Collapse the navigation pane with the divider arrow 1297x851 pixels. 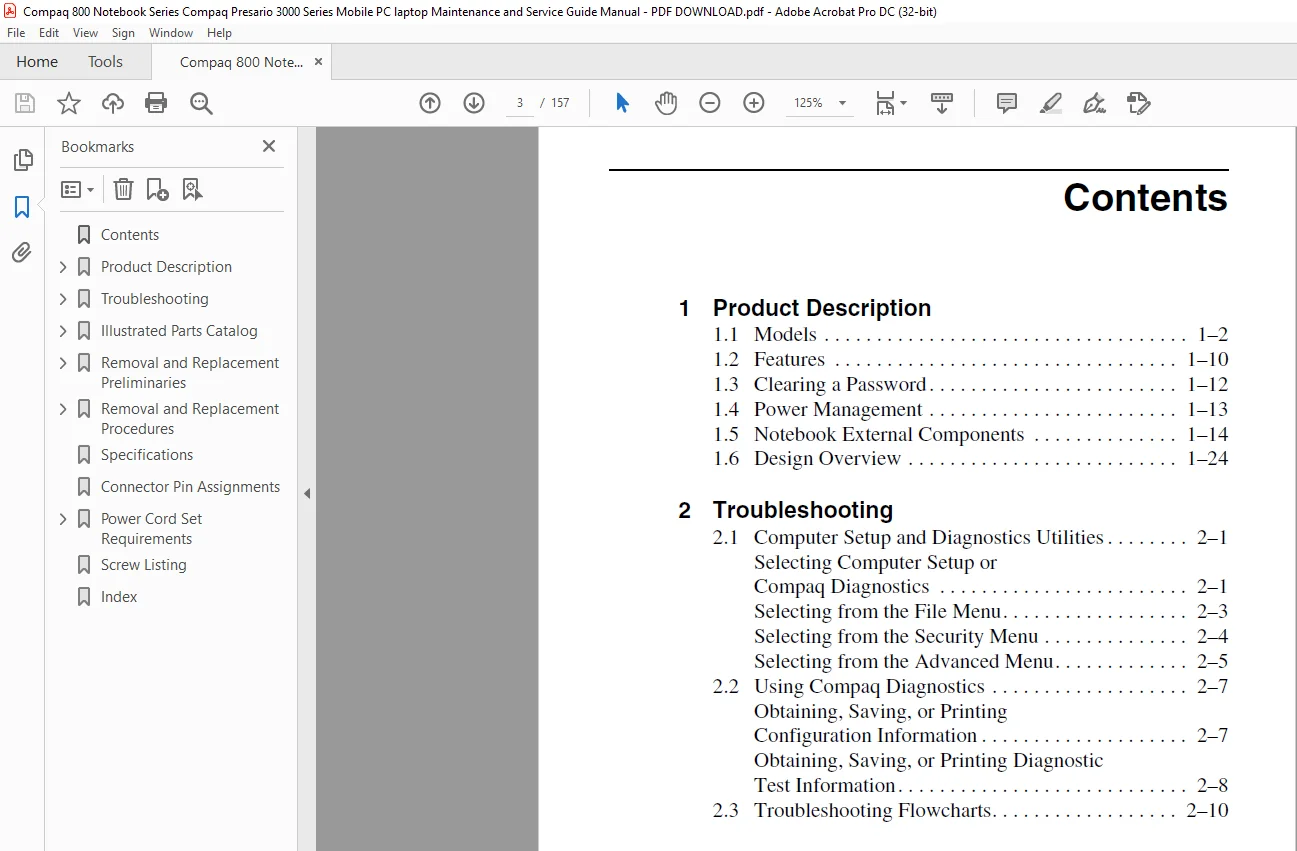tap(307, 493)
